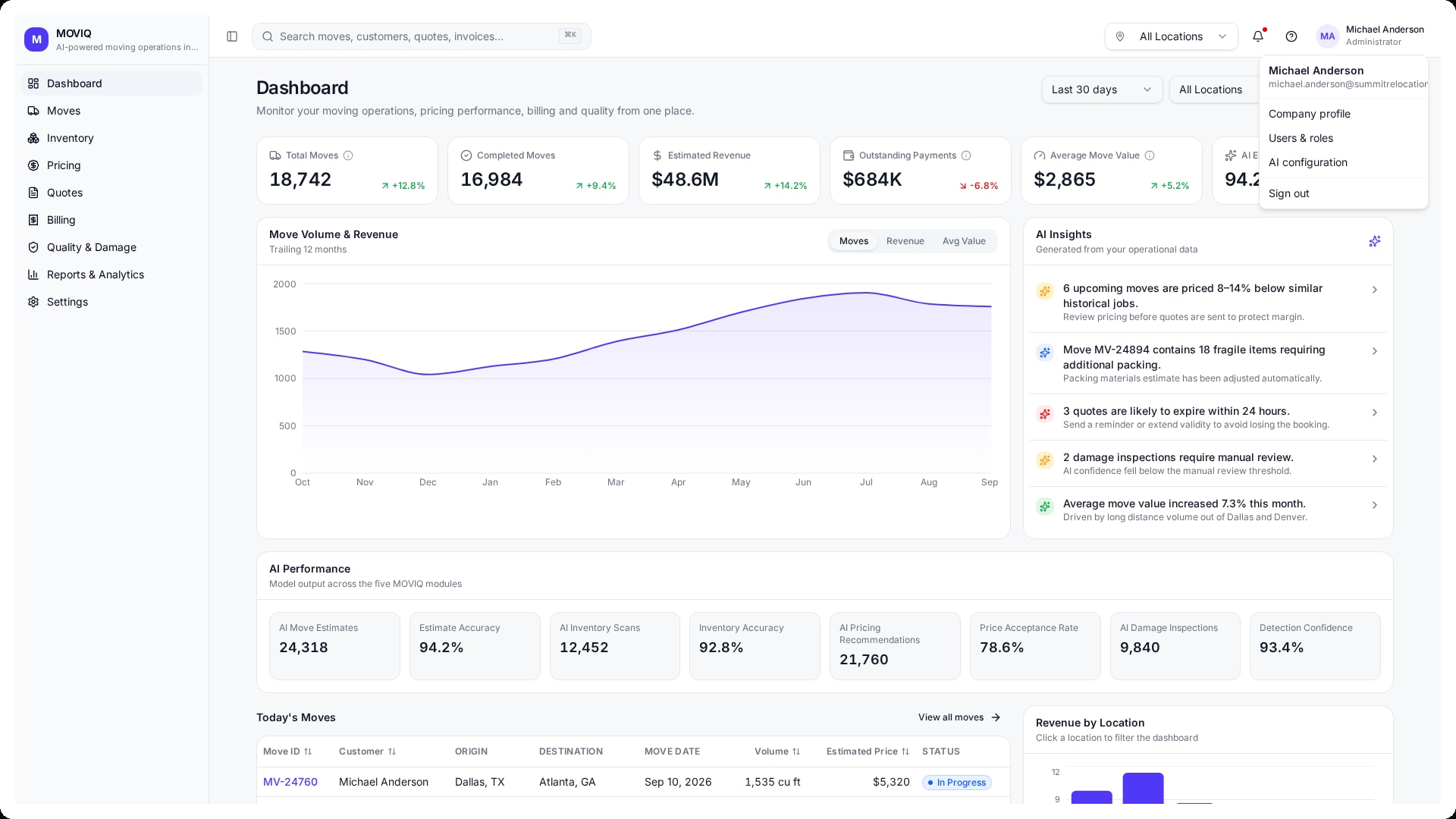Focus the search moves input field
Image resolution: width=1456 pixels, height=819 pixels.
pyautogui.click(x=421, y=36)
